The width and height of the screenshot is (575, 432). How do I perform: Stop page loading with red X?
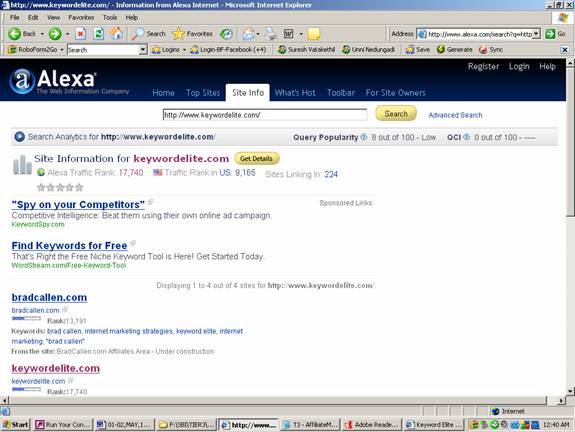click(x=81, y=34)
